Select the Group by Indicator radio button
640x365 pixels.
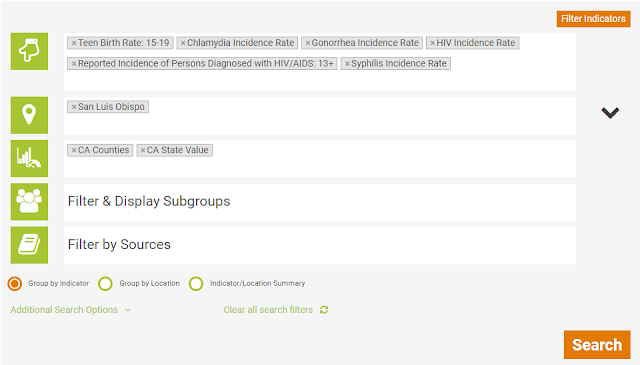coord(15,284)
